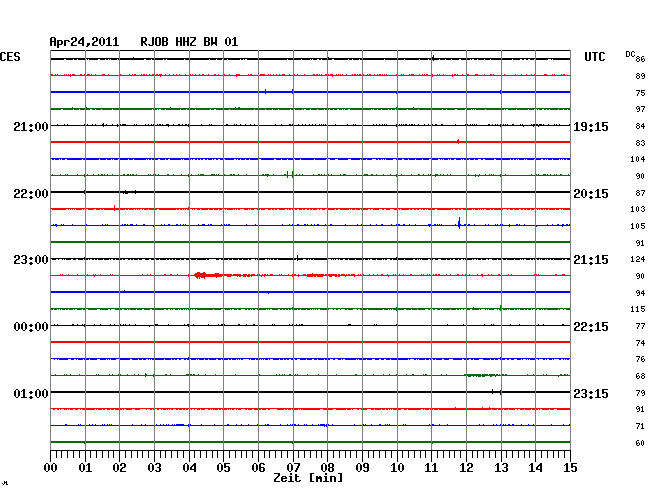Select the 01:00 CES time label
The width and height of the screenshot is (650, 494).
click(x=31, y=393)
